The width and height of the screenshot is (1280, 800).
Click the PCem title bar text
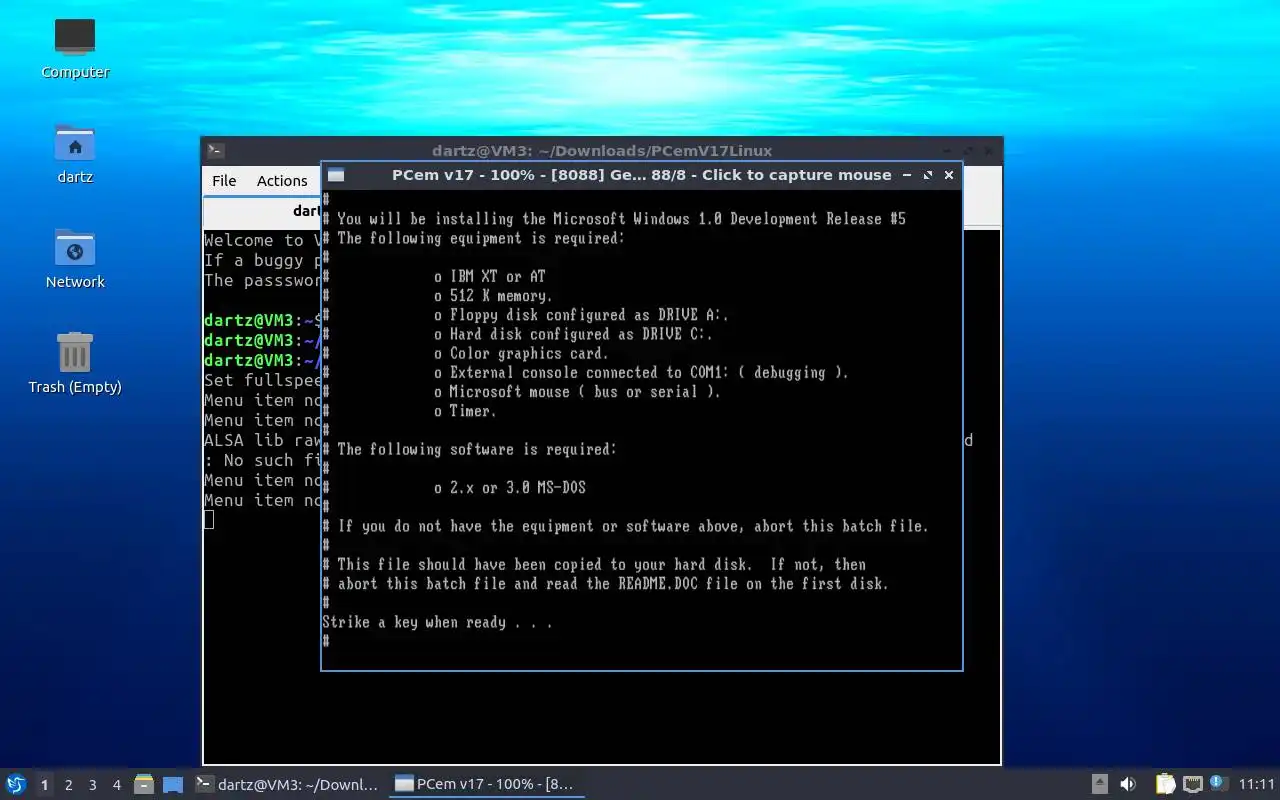641,175
